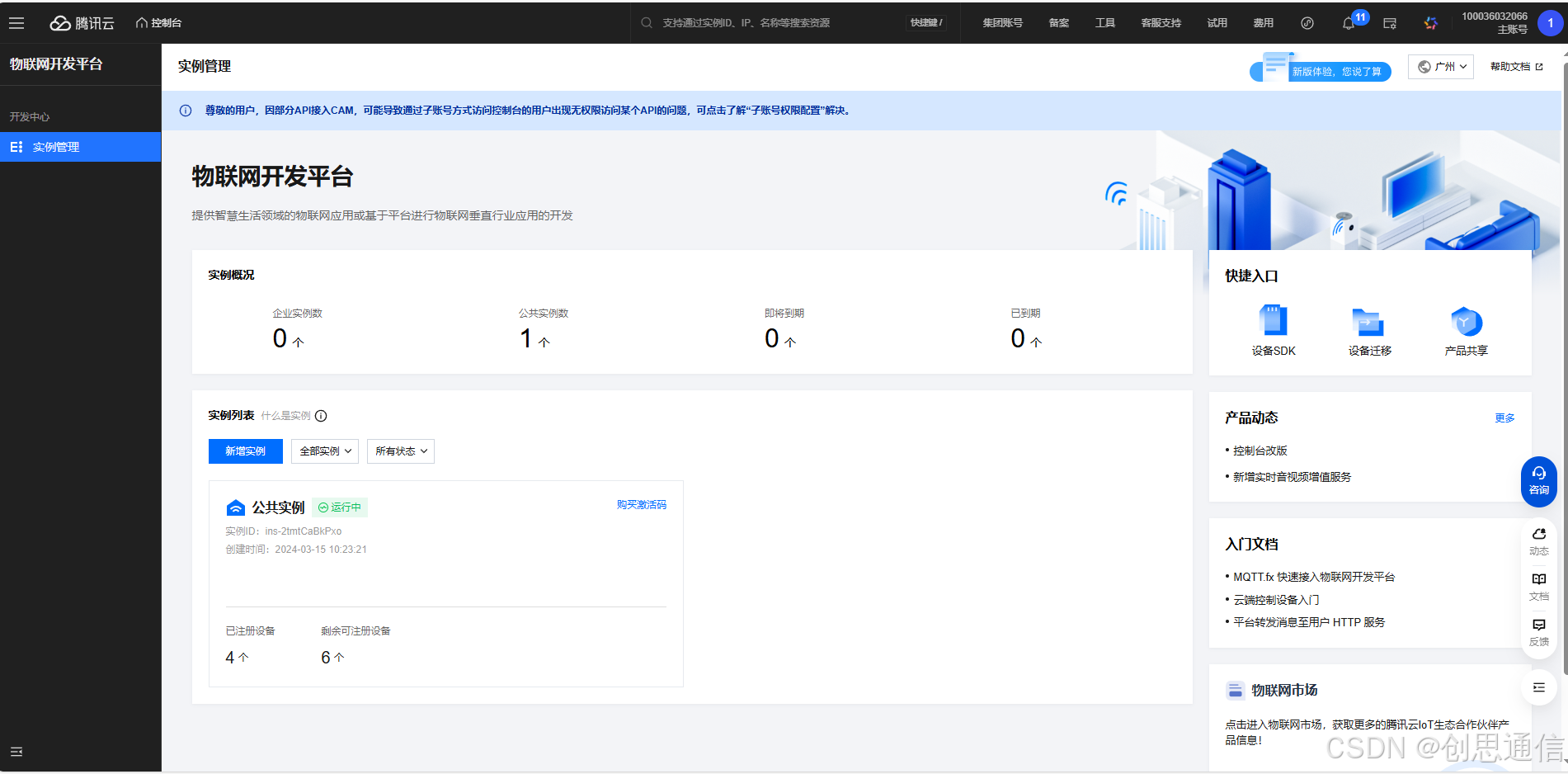1568x774 pixels.
Task: Open notifications bell with 11 badge
Action: 1349,22
